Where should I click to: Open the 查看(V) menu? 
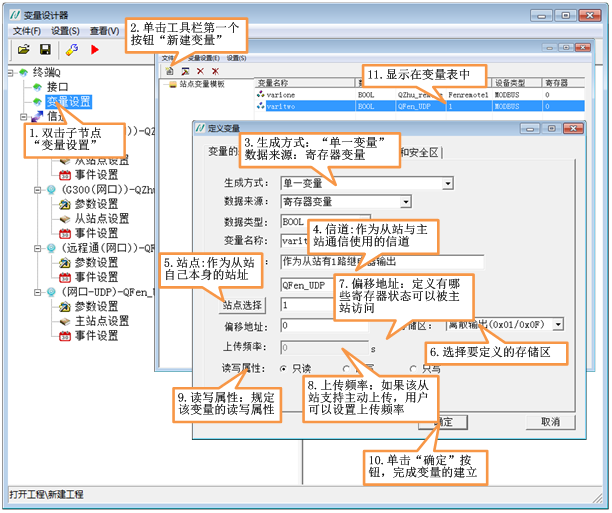[x=104, y=31]
